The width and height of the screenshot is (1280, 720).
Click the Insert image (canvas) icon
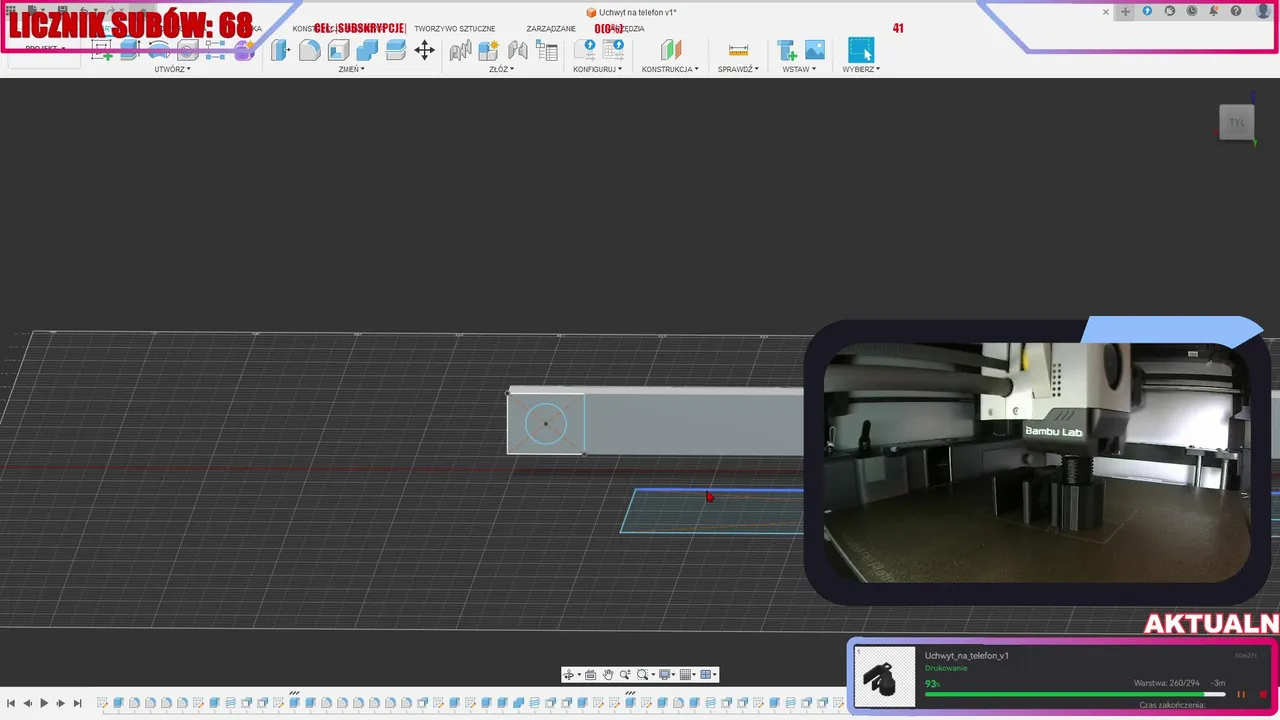tap(815, 50)
